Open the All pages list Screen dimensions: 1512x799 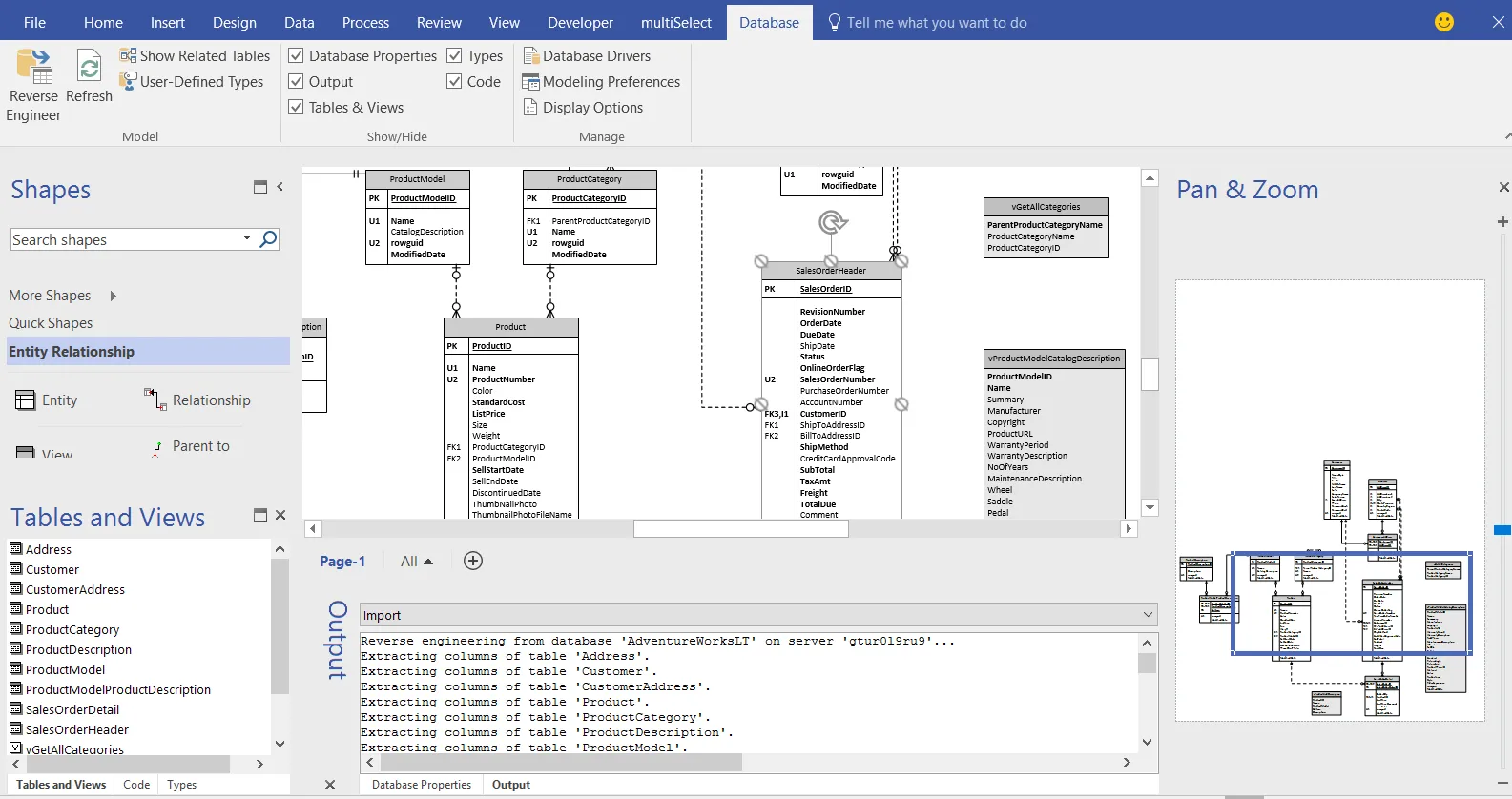tap(417, 562)
